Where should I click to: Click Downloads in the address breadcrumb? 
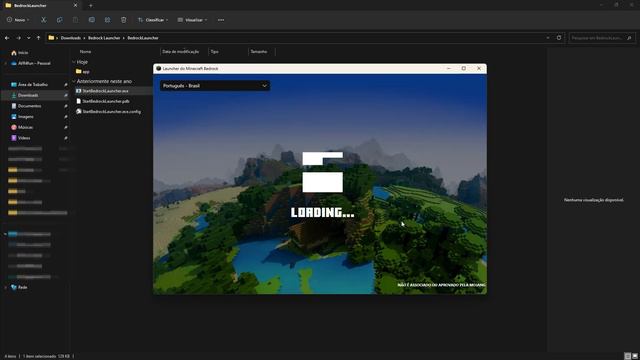(x=71, y=38)
